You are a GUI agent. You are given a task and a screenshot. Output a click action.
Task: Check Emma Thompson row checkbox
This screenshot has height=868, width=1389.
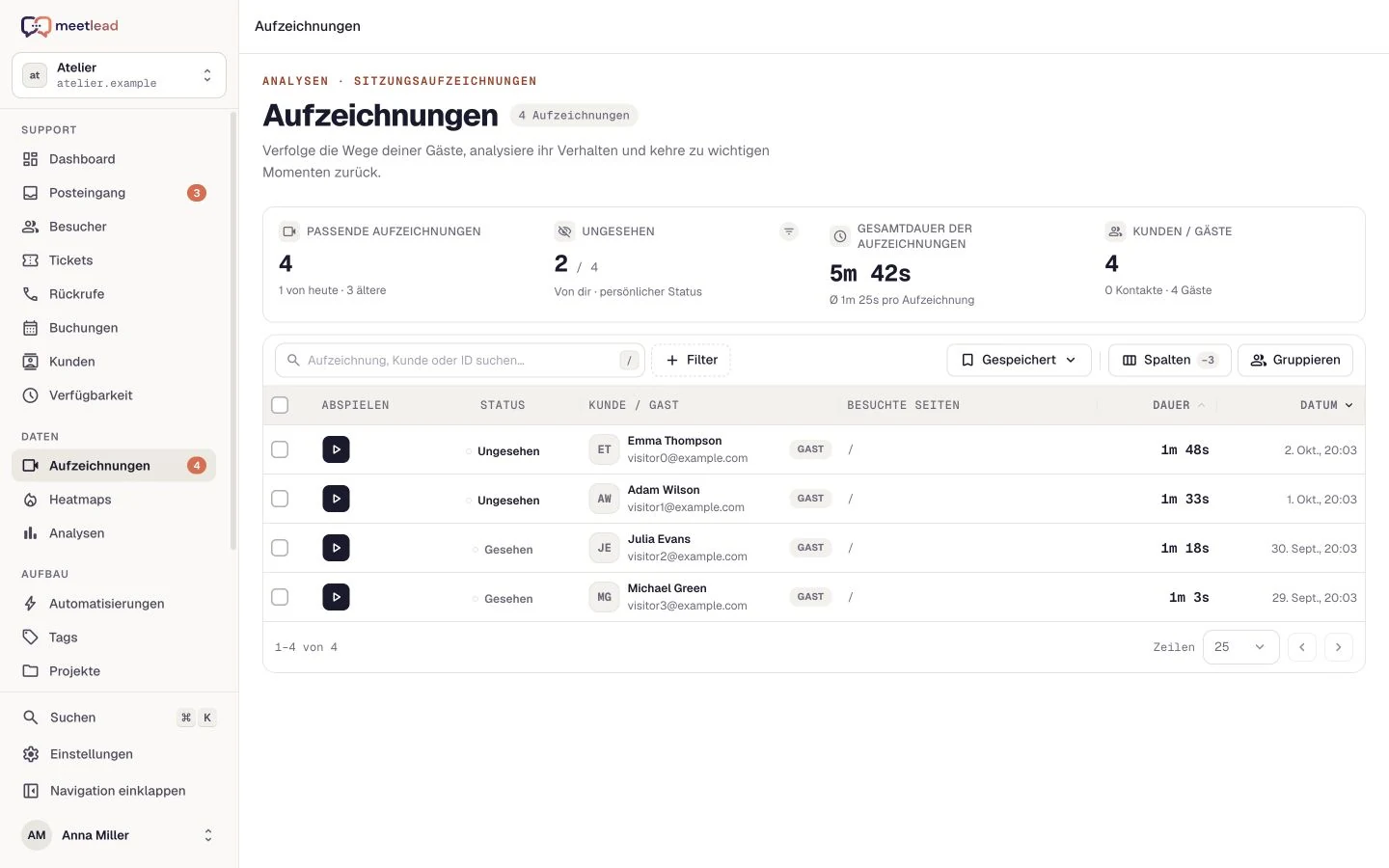click(280, 449)
